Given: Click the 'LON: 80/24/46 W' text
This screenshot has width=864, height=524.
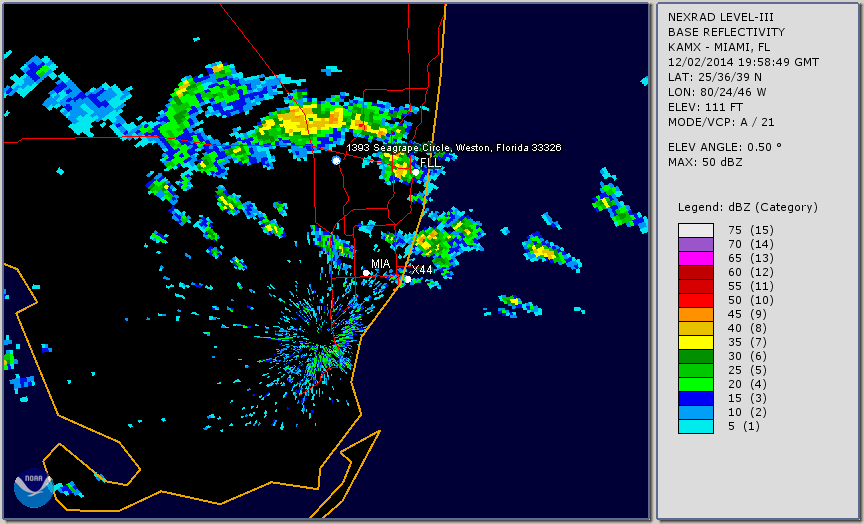Looking at the screenshot, I should click(717, 92).
